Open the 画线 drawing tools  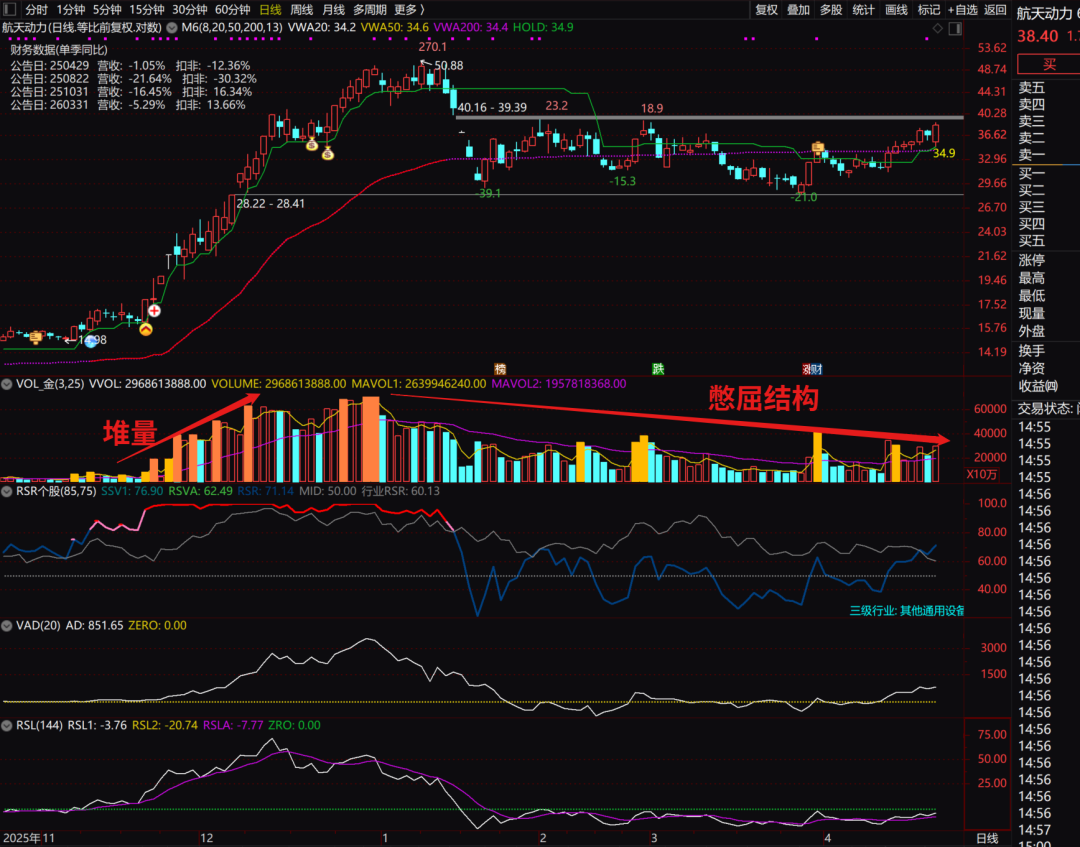(x=896, y=10)
